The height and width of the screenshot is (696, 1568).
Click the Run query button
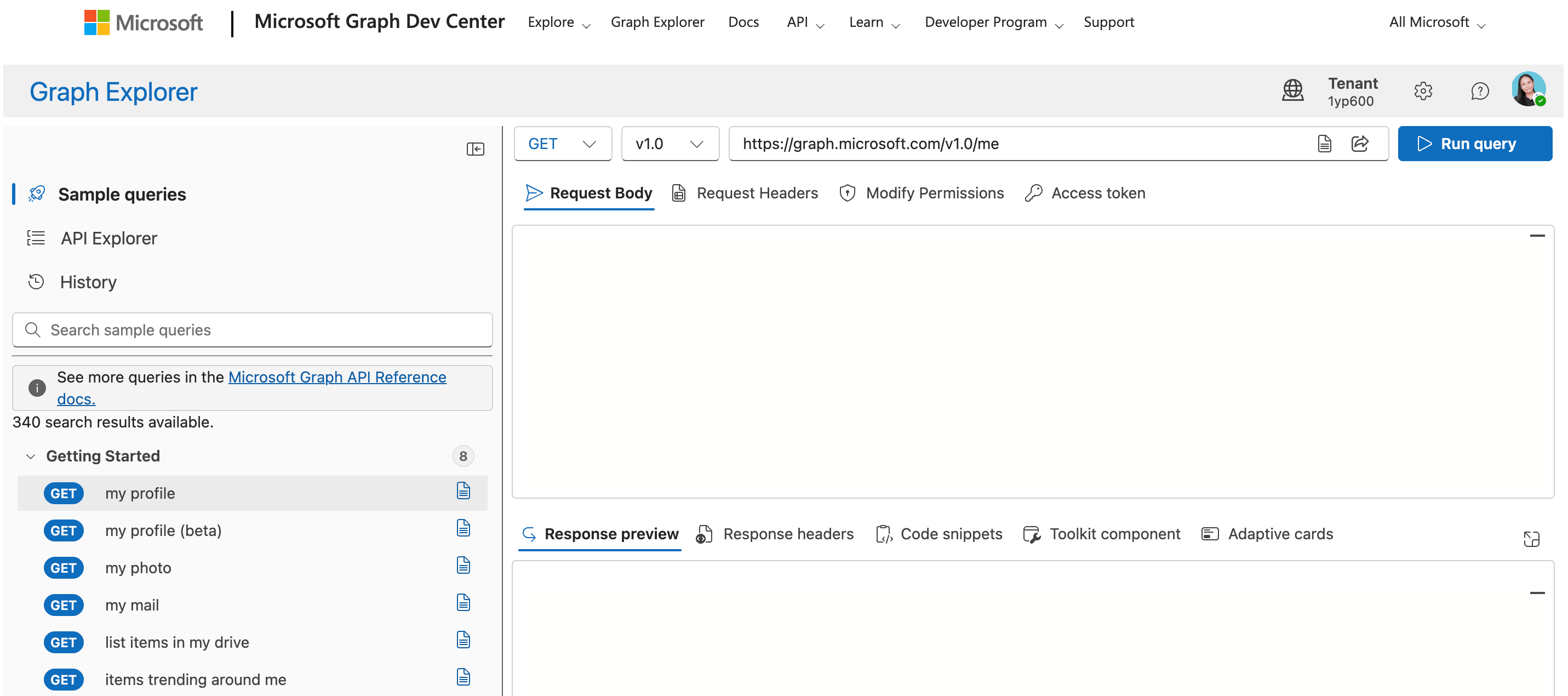point(1474,144)
